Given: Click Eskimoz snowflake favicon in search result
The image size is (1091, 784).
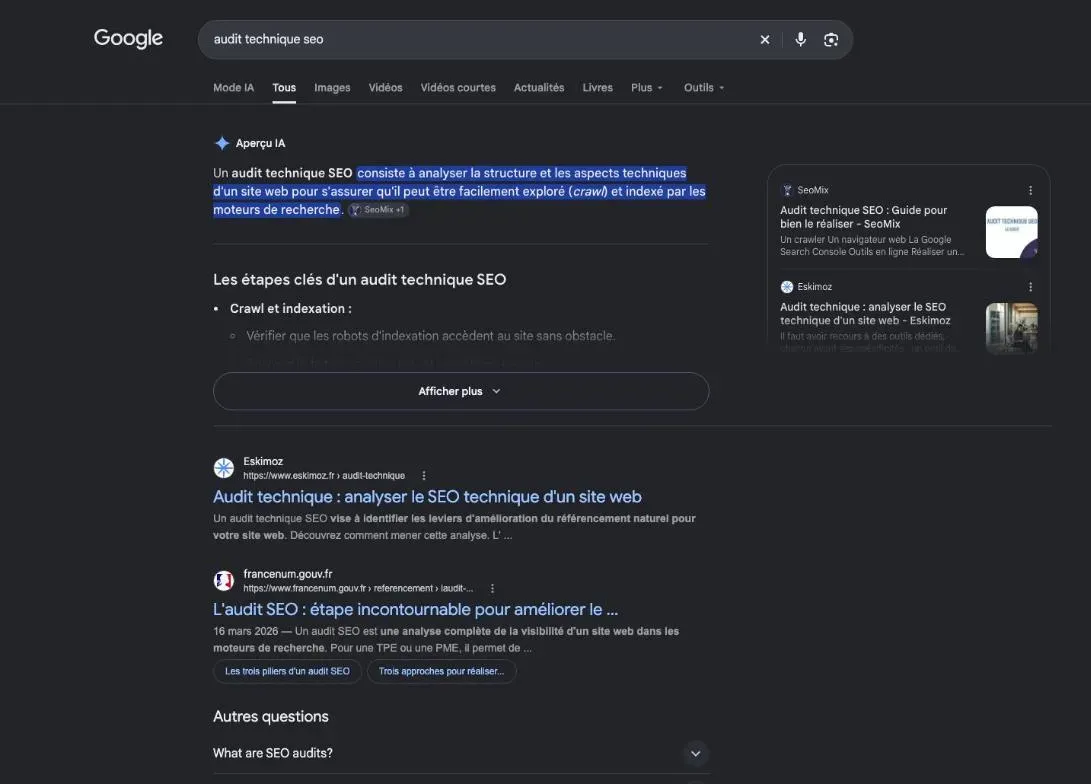Looking at the screenshot, I should (223, 468).
